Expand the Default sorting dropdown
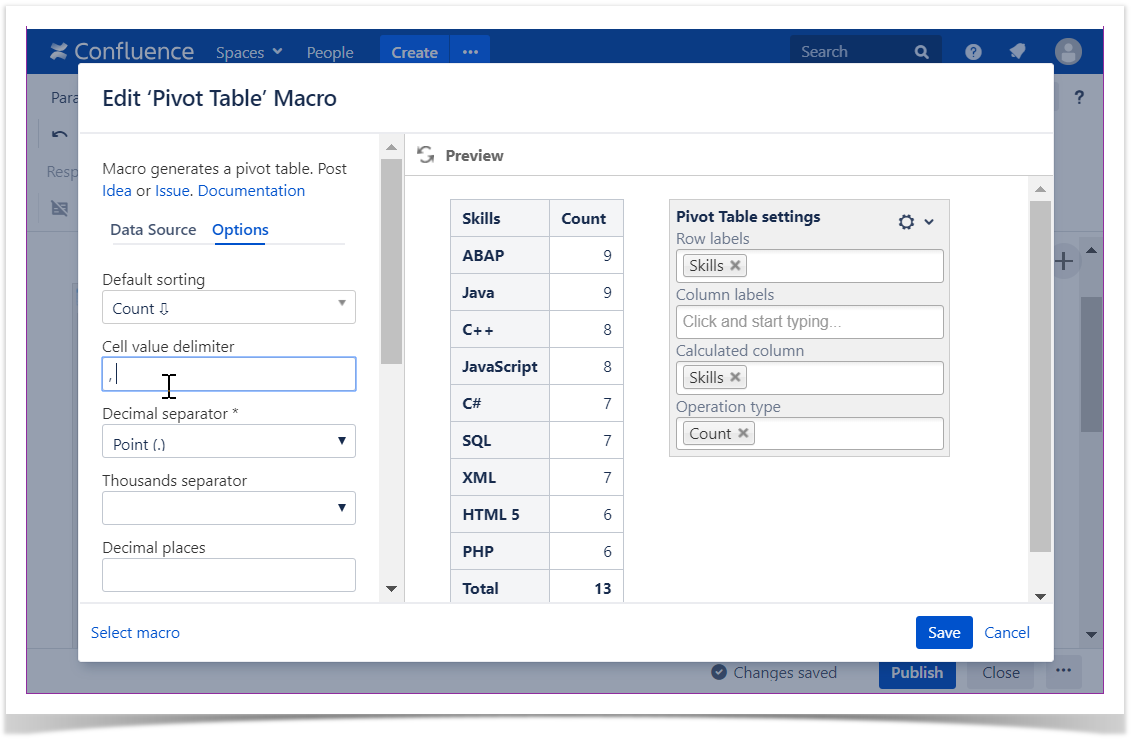The height and width of the screenshot is (743, 1138). 229,308
